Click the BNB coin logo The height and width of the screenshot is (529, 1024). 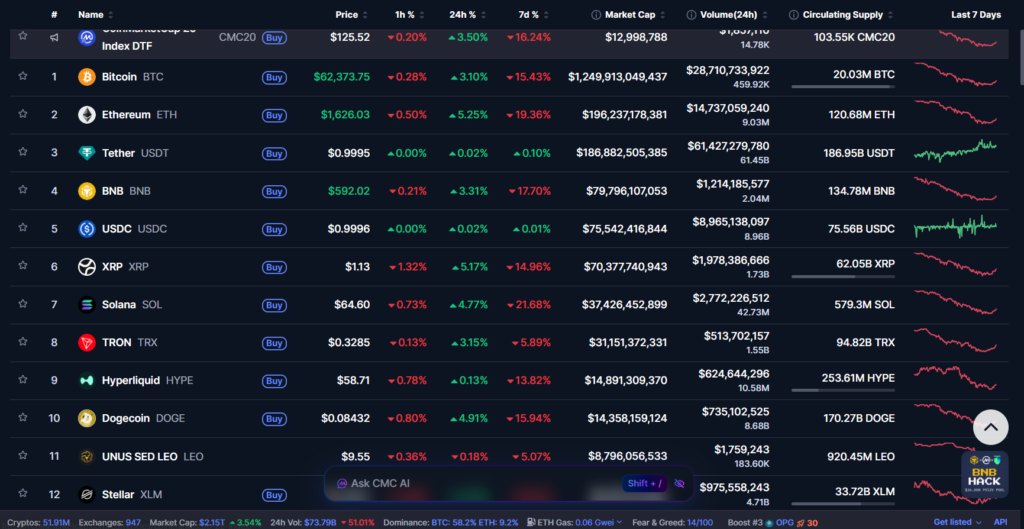(87, 191)
